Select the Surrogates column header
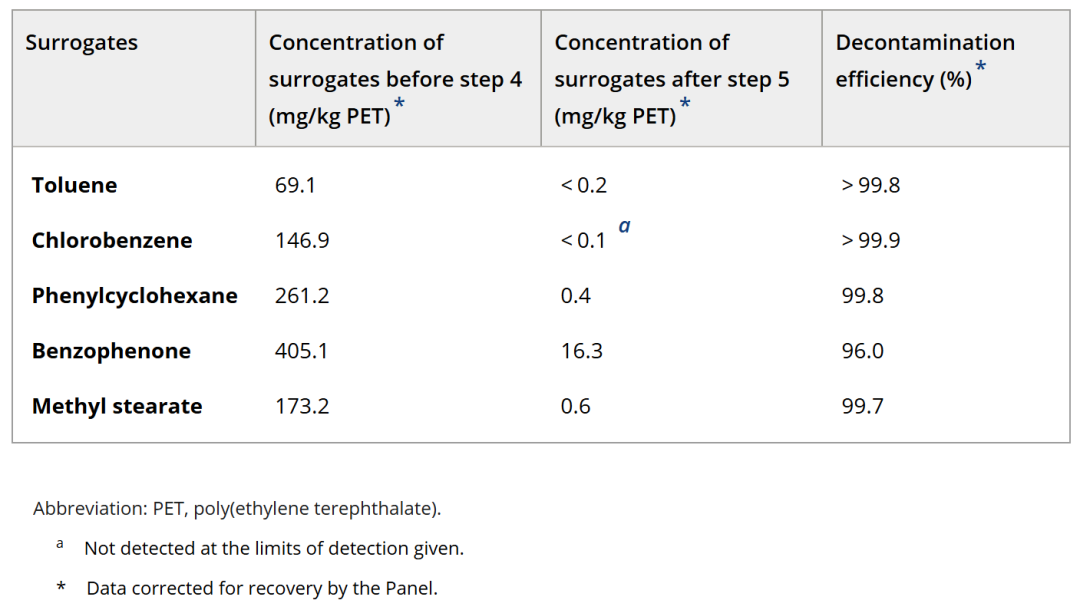 [x=82, y=43]
